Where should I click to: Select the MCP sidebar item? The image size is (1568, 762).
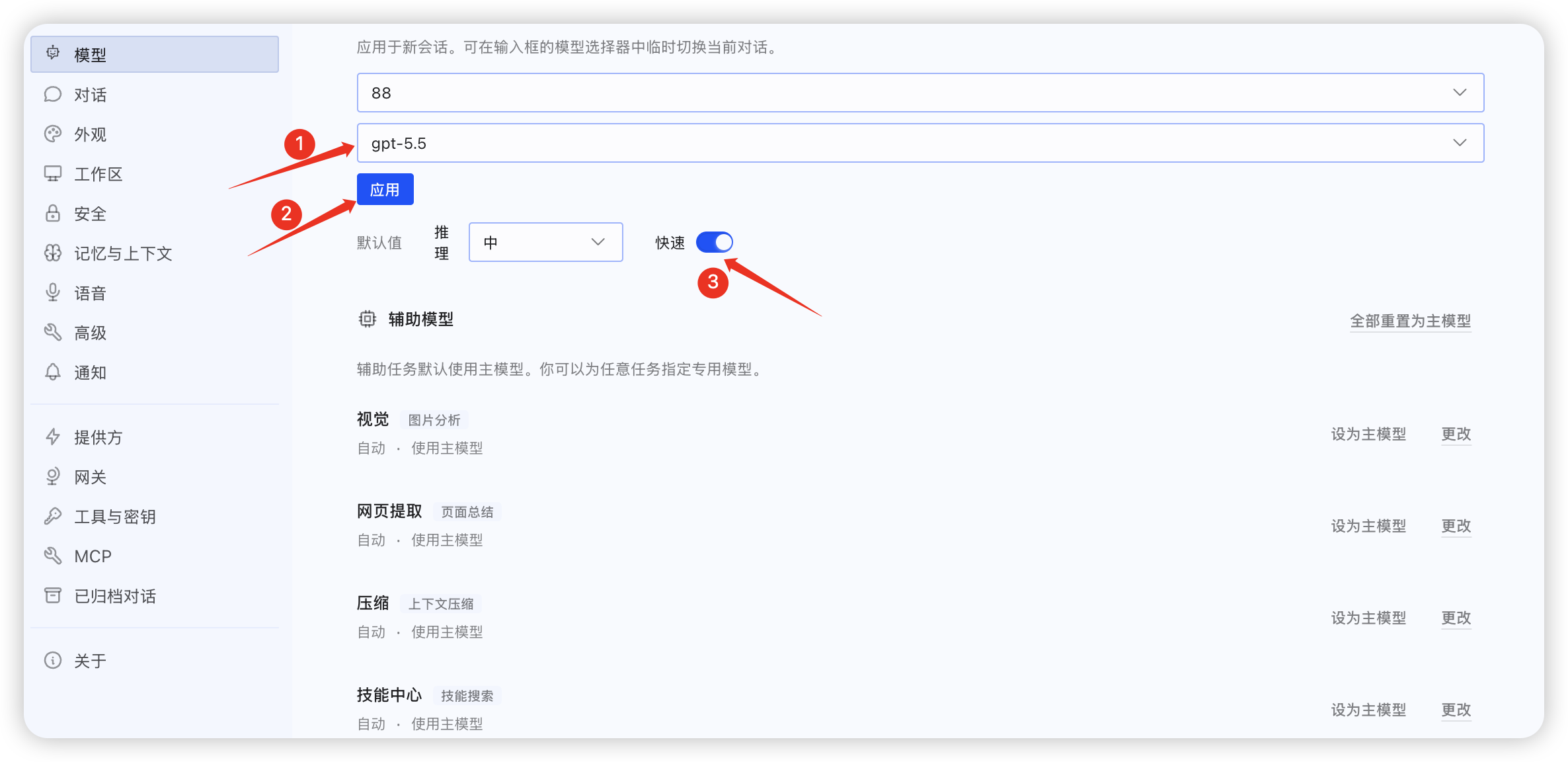[155, 556]
